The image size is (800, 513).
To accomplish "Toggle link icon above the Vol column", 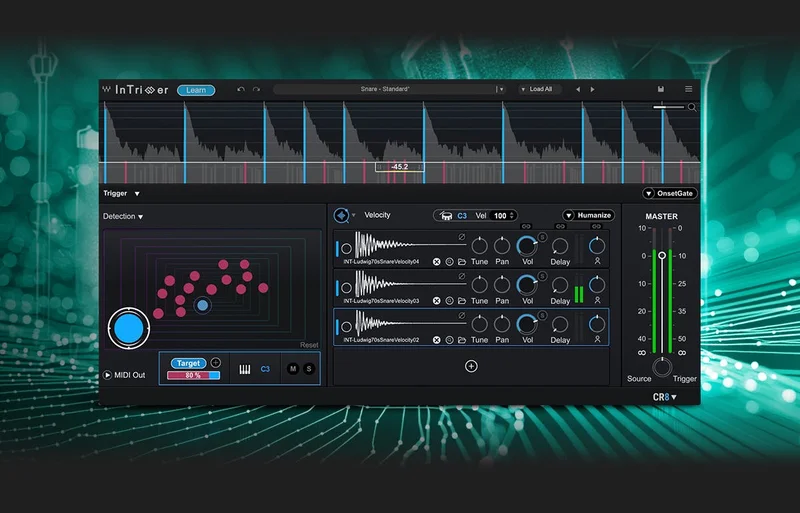I will coord(526,226).
